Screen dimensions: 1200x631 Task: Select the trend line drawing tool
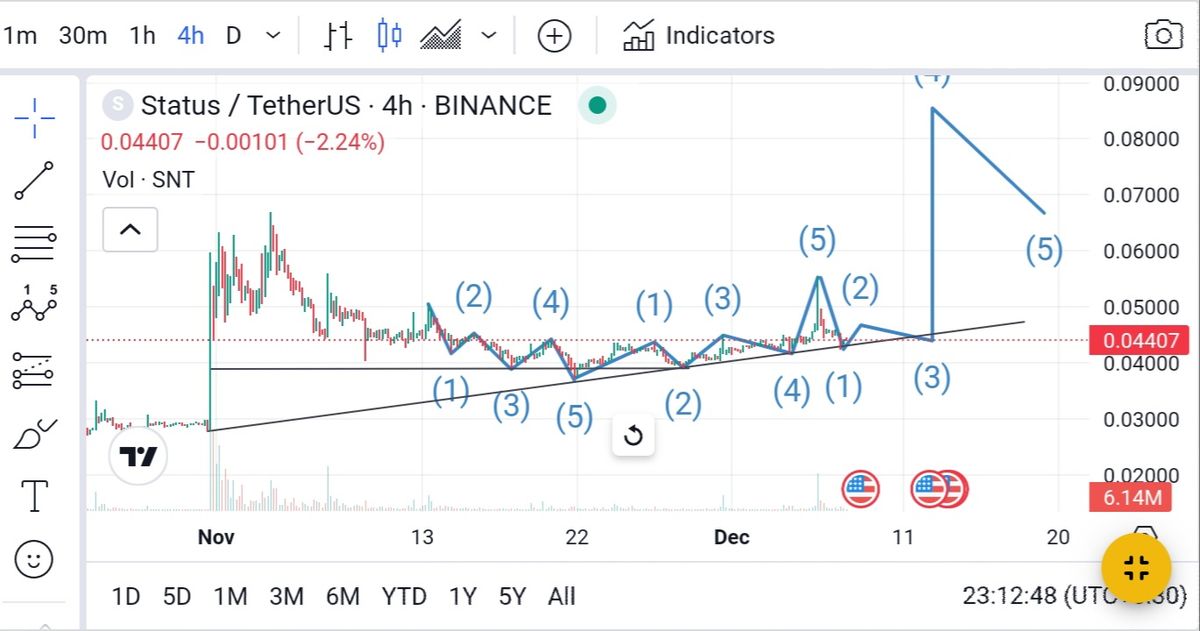(x=35, y=180)
